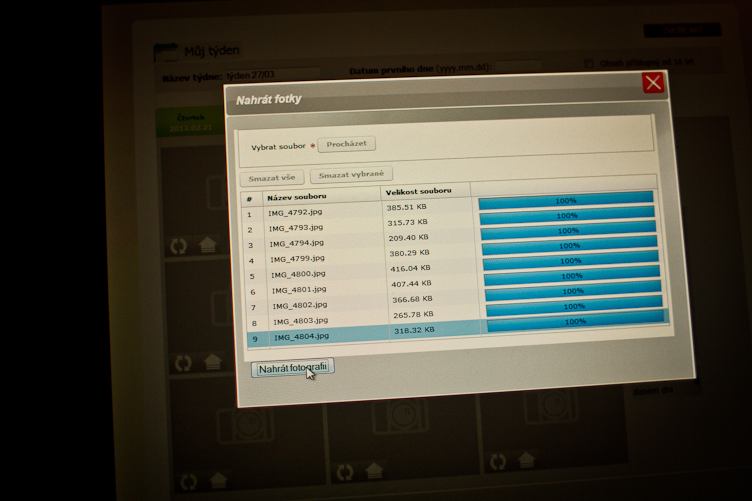Image resolution: width=752 pixels, height=501 pixels.
Task: Click home icon in top-left photo slot
Action: 208,244
